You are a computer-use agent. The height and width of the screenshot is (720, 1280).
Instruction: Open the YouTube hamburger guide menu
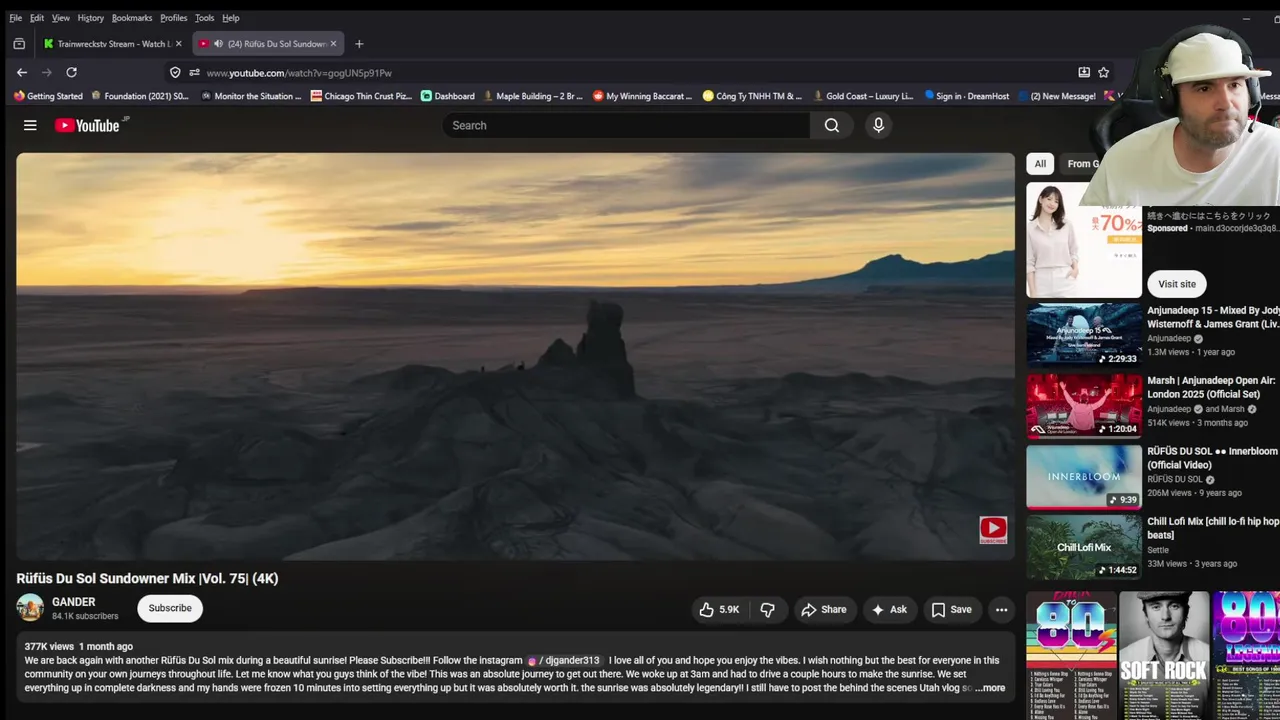coord(30,125)
